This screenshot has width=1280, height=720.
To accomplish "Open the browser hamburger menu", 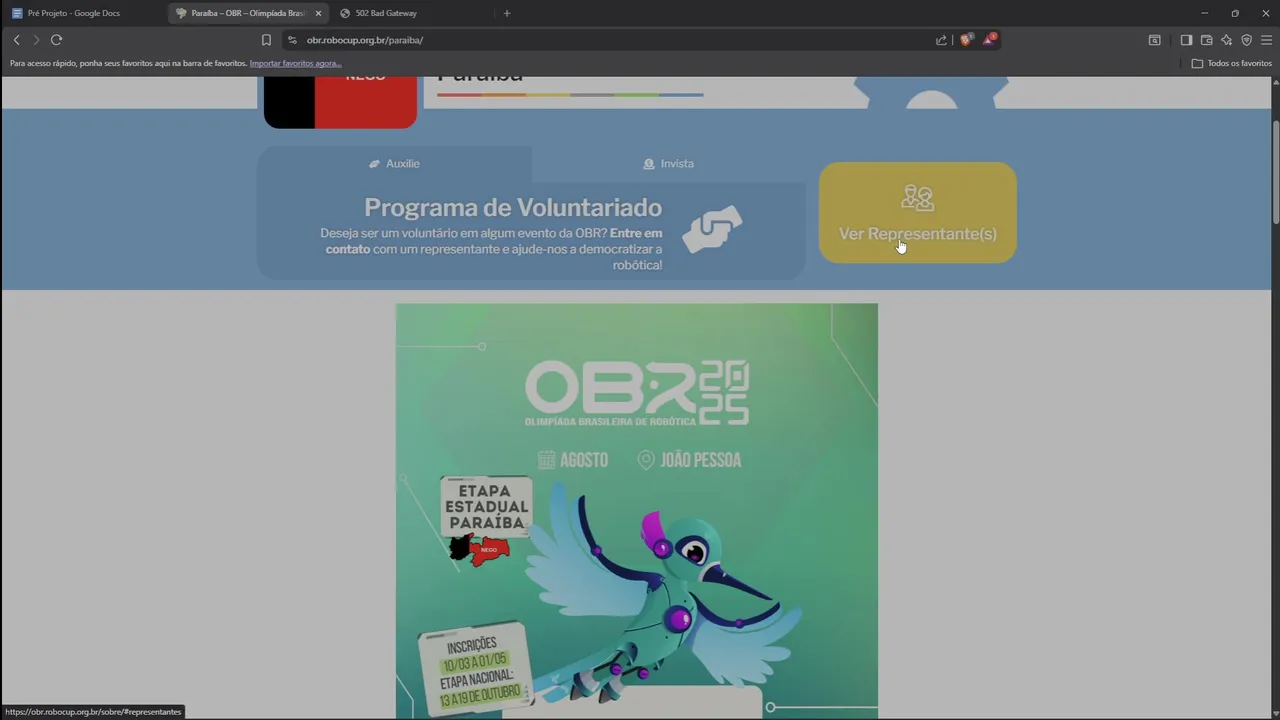I will (x=1266, y=40).
